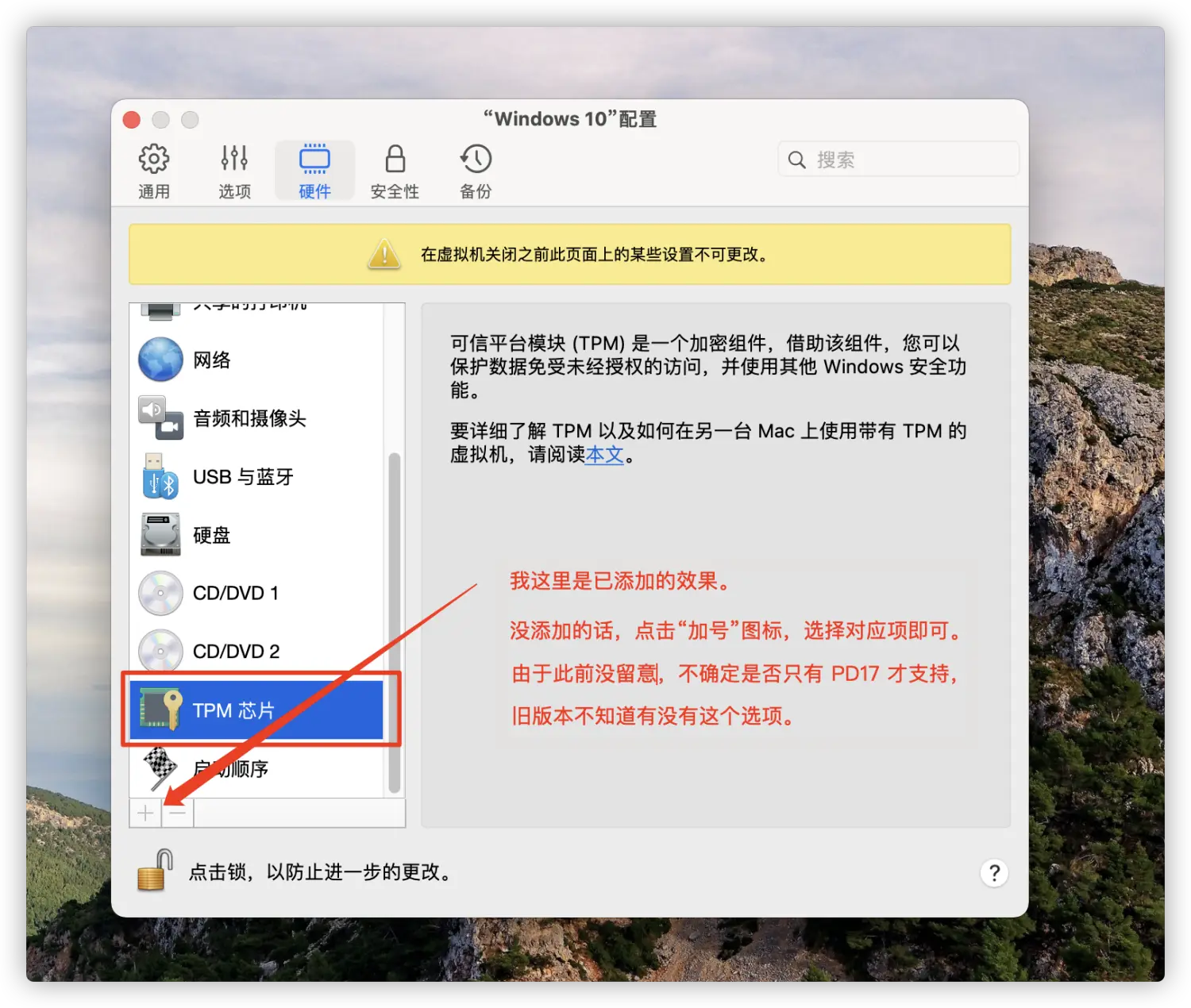Screen dimensions: 1191x1008
Task: Remove the selected device with minus button
Action: (178, 813)
